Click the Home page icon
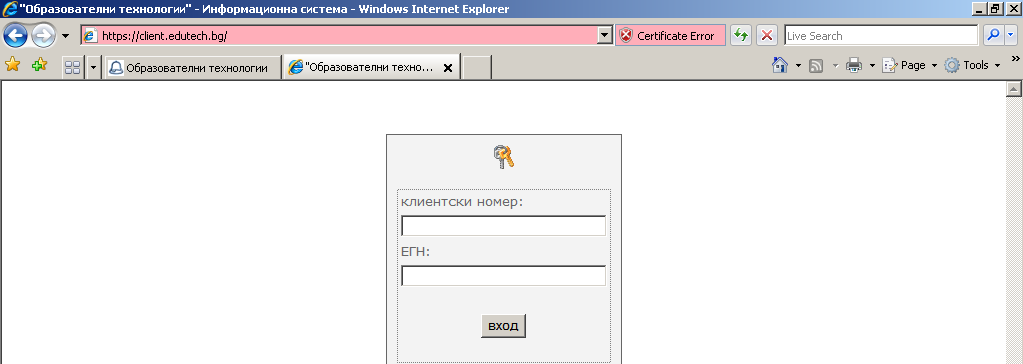 point(780,65)
